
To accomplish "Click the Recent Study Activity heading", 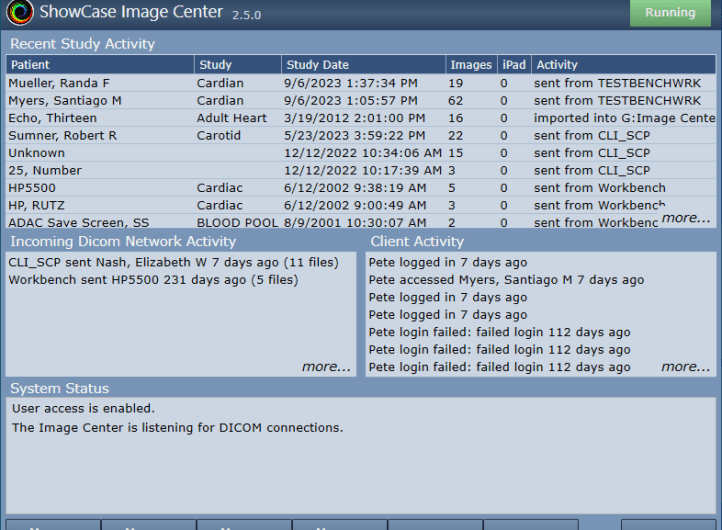I will tap(82, 44).
